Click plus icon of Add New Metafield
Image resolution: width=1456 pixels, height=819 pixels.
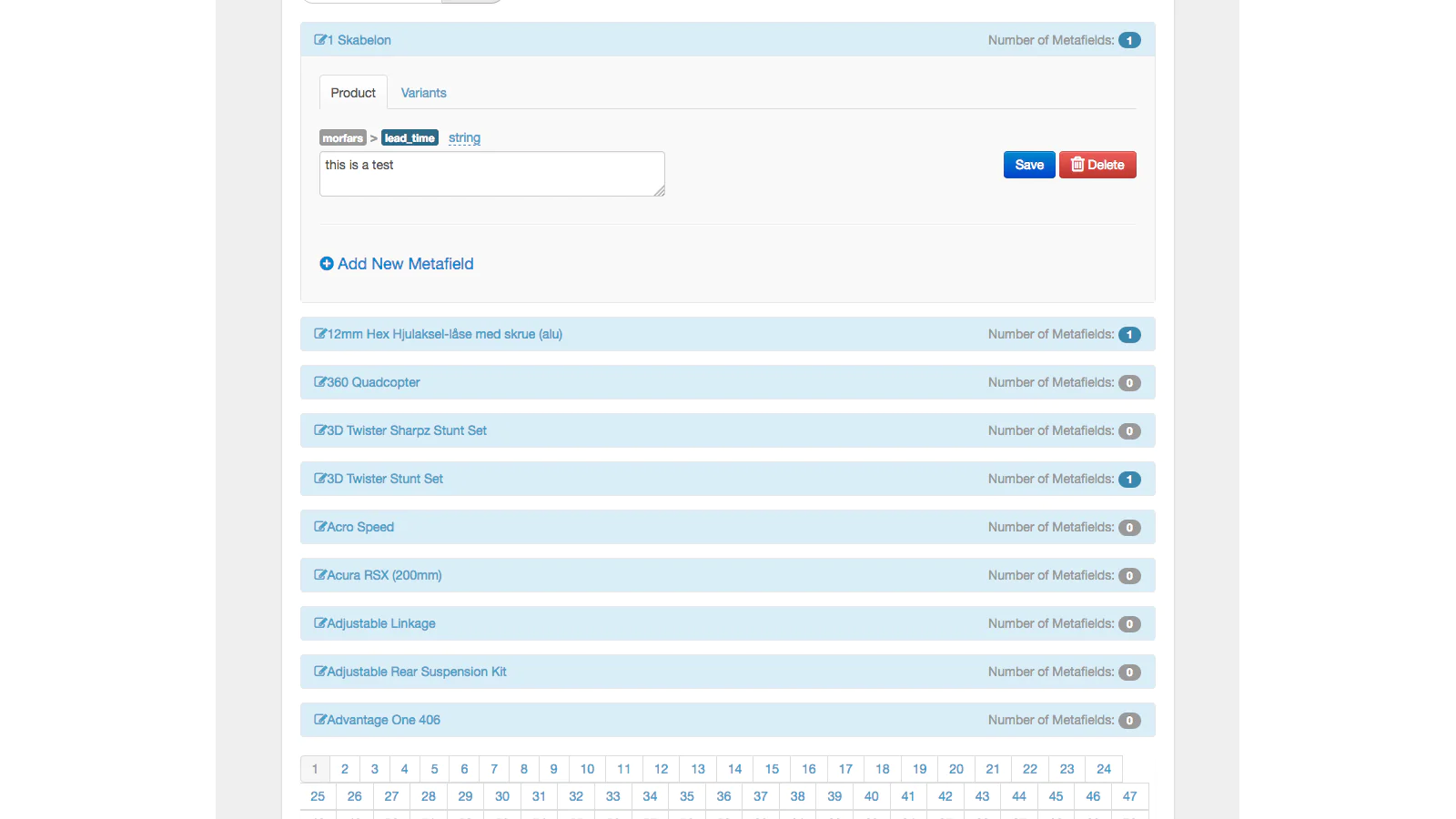pyautogui.click(x=327, y=264)
